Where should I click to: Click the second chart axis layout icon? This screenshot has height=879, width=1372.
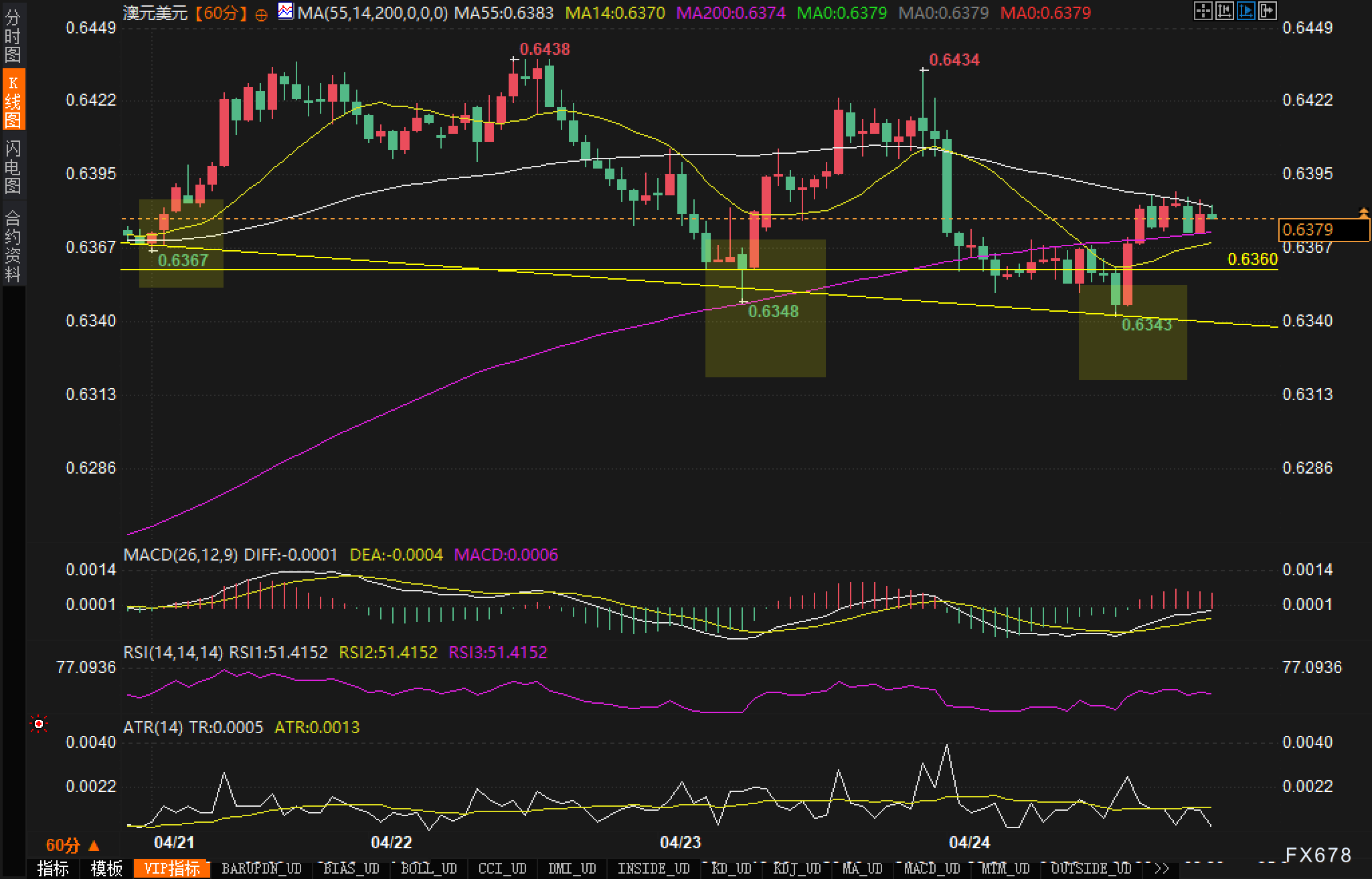(x=1224, y=11)
